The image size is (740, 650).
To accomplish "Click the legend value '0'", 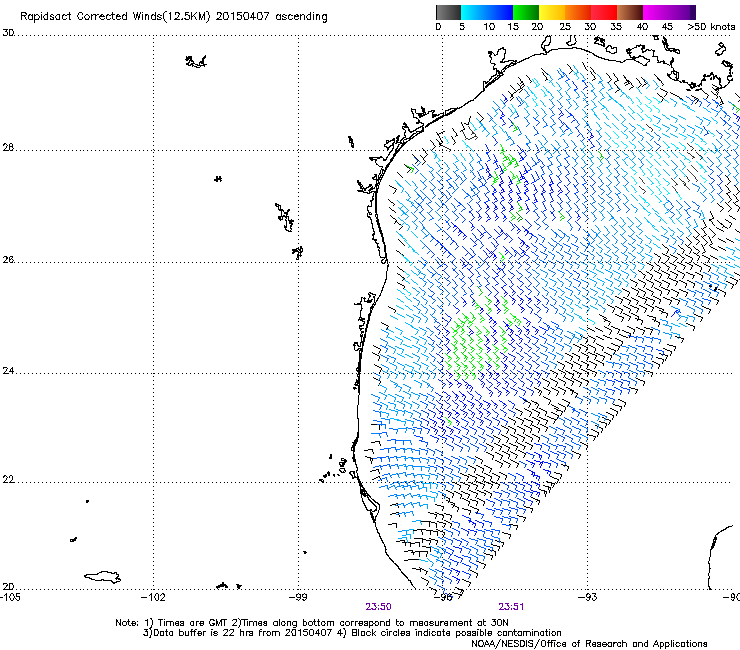I will 438,27.
